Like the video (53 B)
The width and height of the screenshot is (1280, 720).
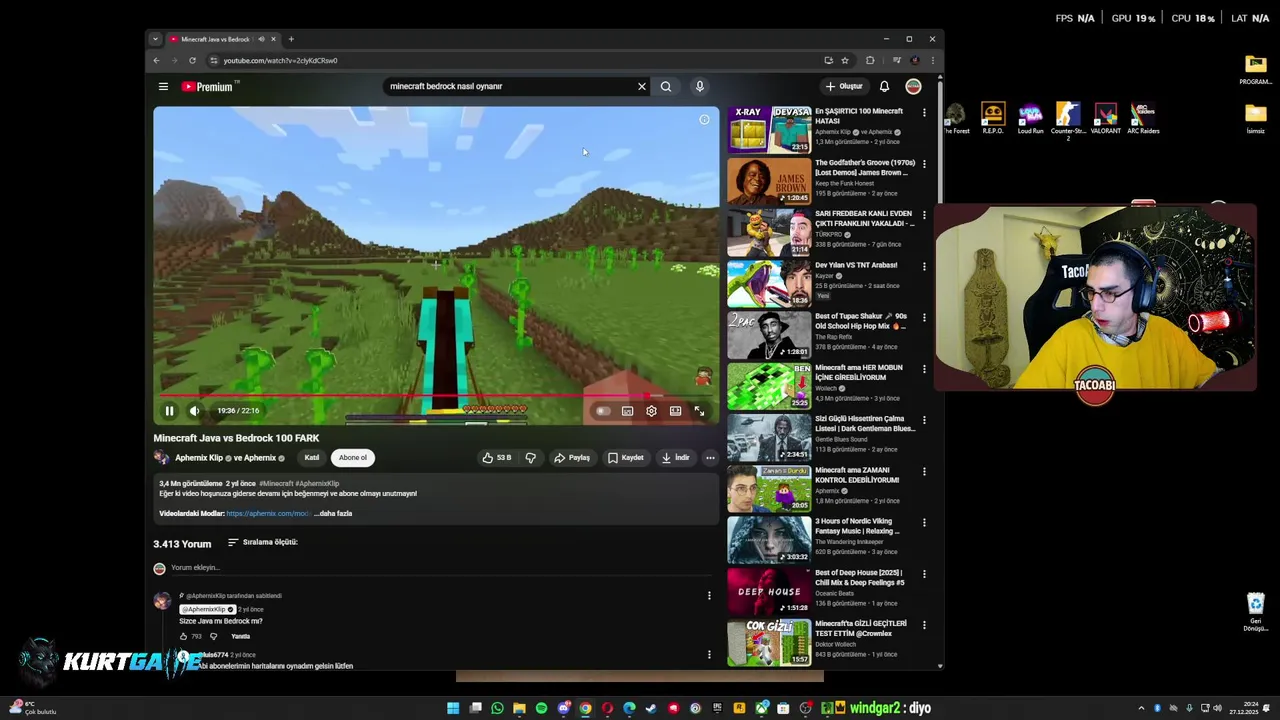click(497, 458)
